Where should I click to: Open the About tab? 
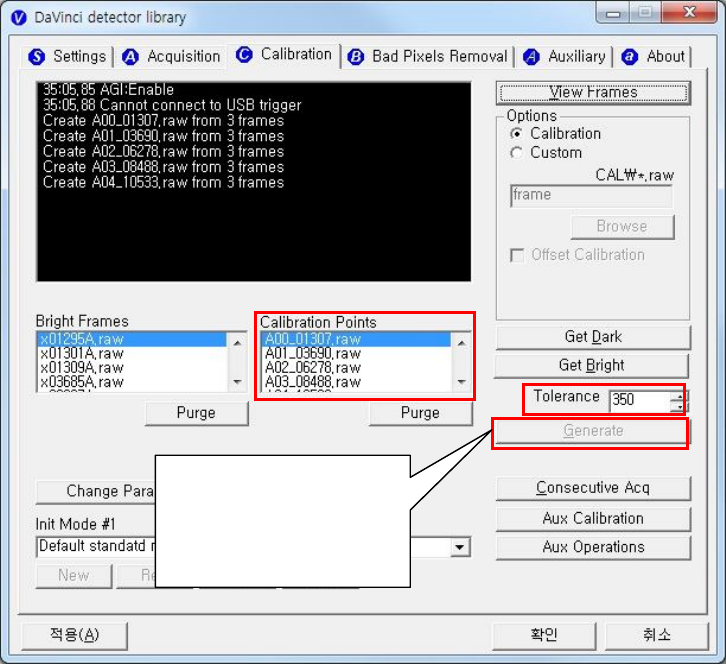point(653,56)
